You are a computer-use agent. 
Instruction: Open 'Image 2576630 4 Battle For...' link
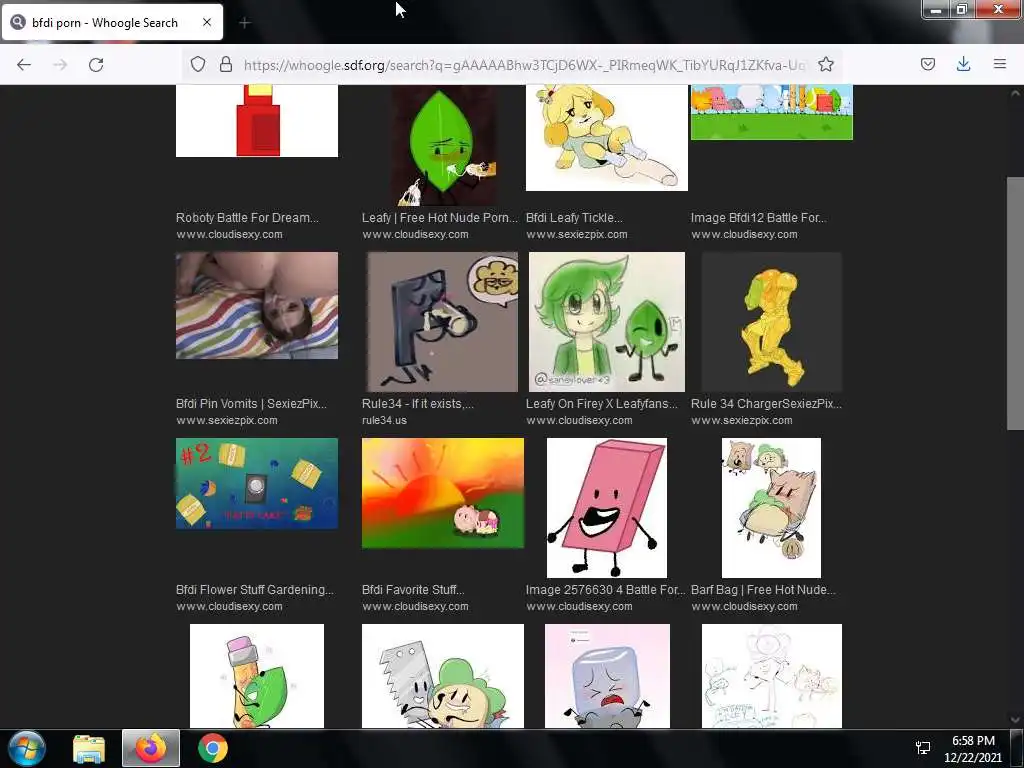(x=605, y=590)
